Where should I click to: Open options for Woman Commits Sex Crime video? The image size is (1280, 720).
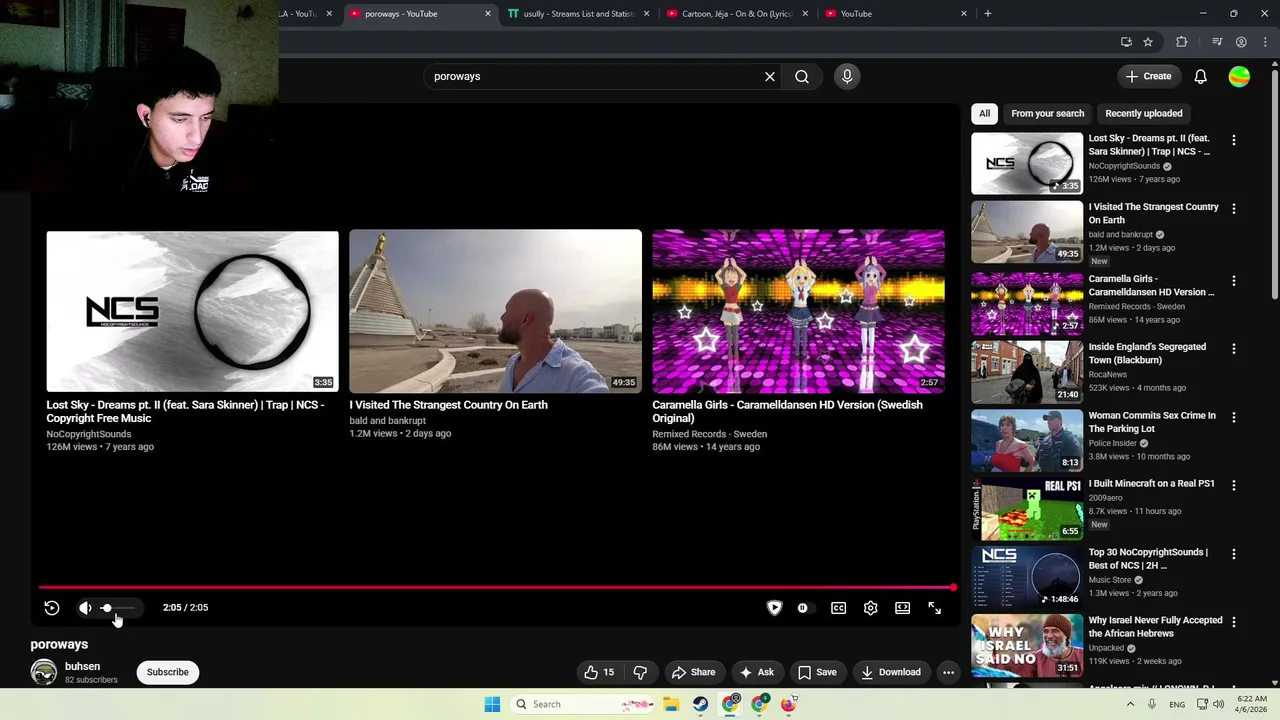pyautogui.click(x=1233, y=417)
